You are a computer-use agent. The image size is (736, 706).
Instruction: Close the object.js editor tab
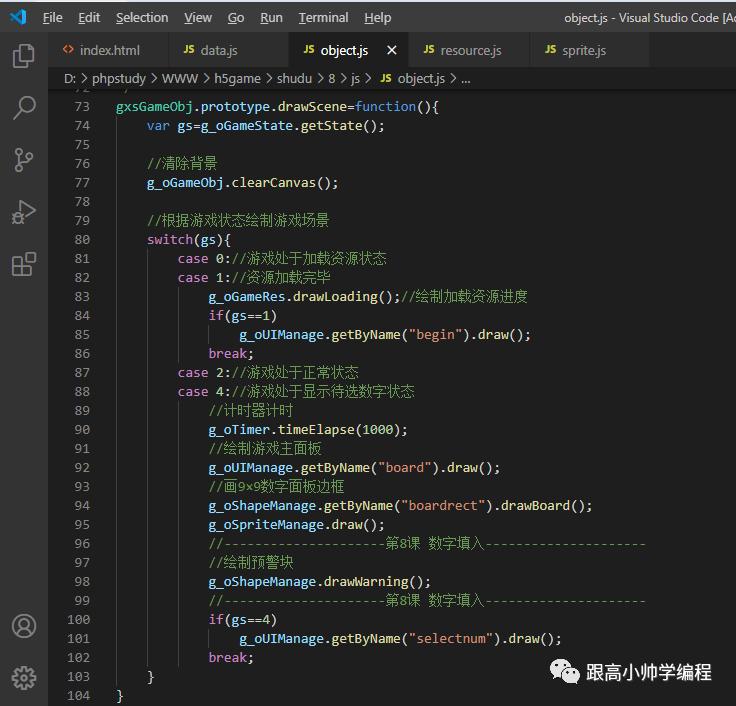[x=391, y=50]
